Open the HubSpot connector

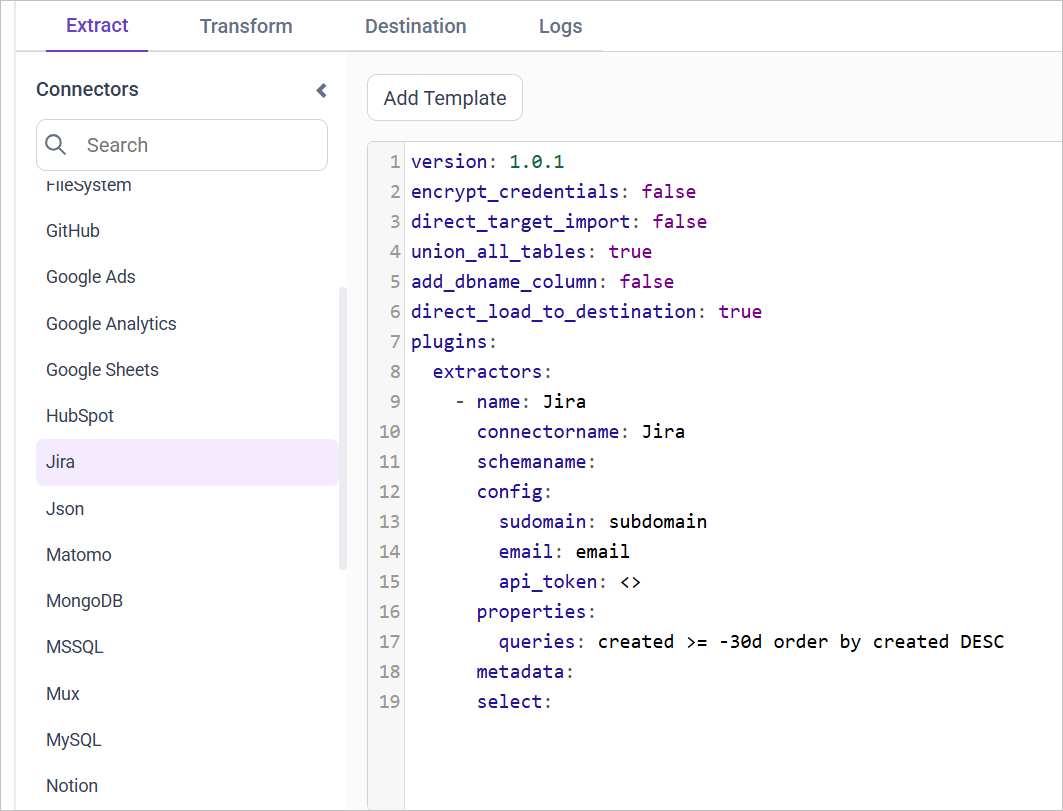80,415
